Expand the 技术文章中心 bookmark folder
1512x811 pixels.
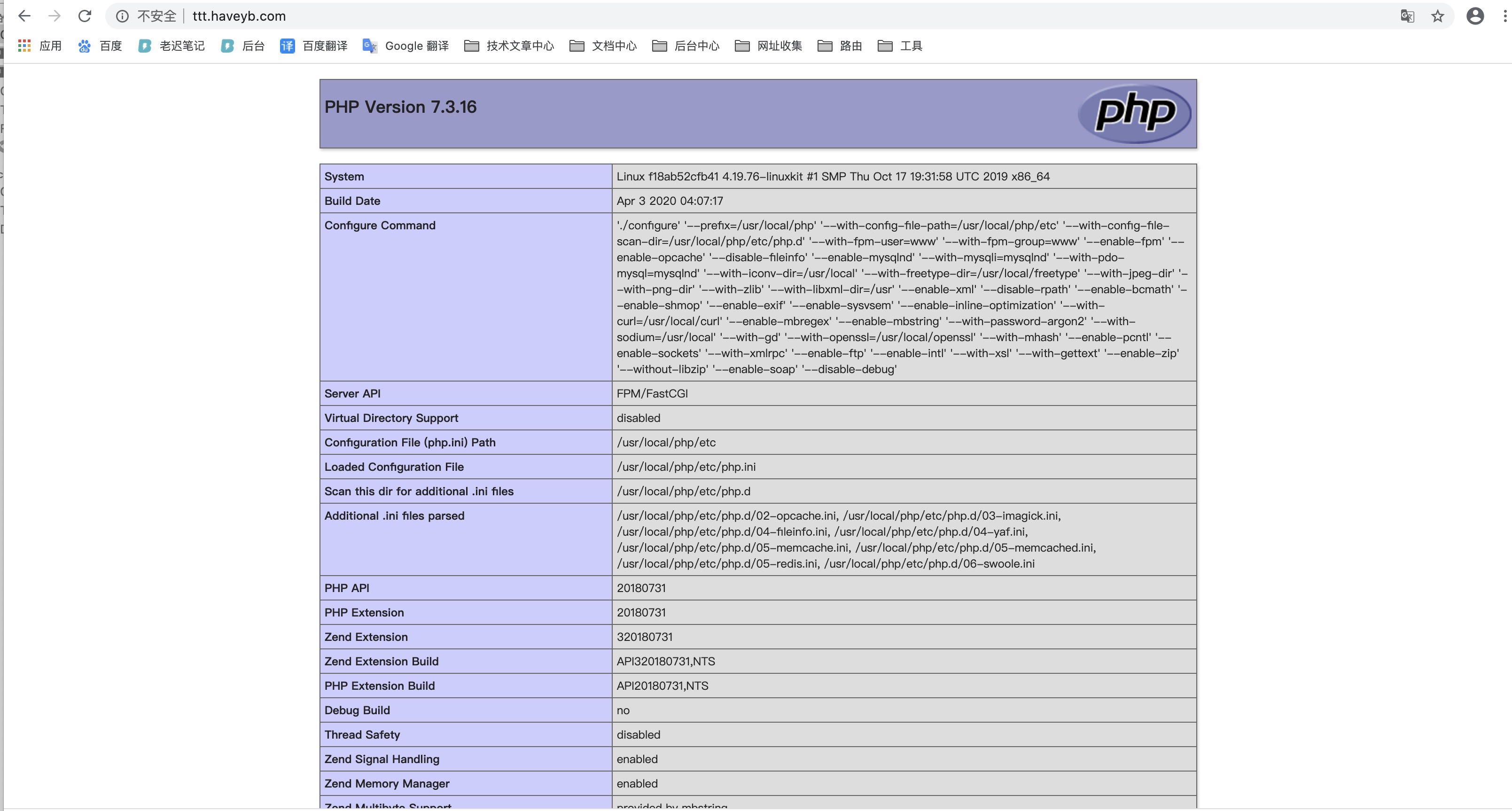click(509, 46)
